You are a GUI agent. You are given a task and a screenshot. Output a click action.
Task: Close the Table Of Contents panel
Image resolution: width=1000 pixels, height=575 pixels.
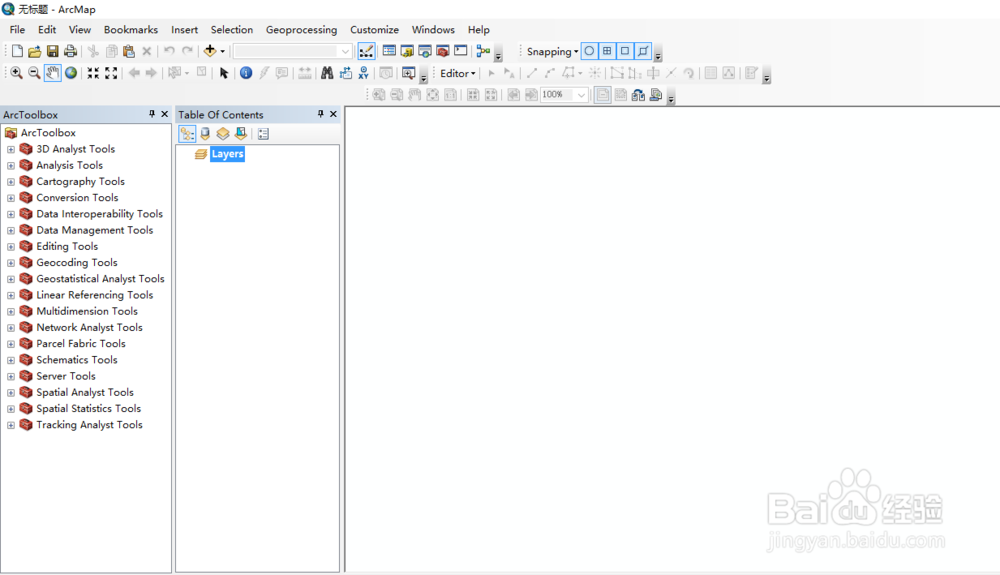(x=333, y=114)
